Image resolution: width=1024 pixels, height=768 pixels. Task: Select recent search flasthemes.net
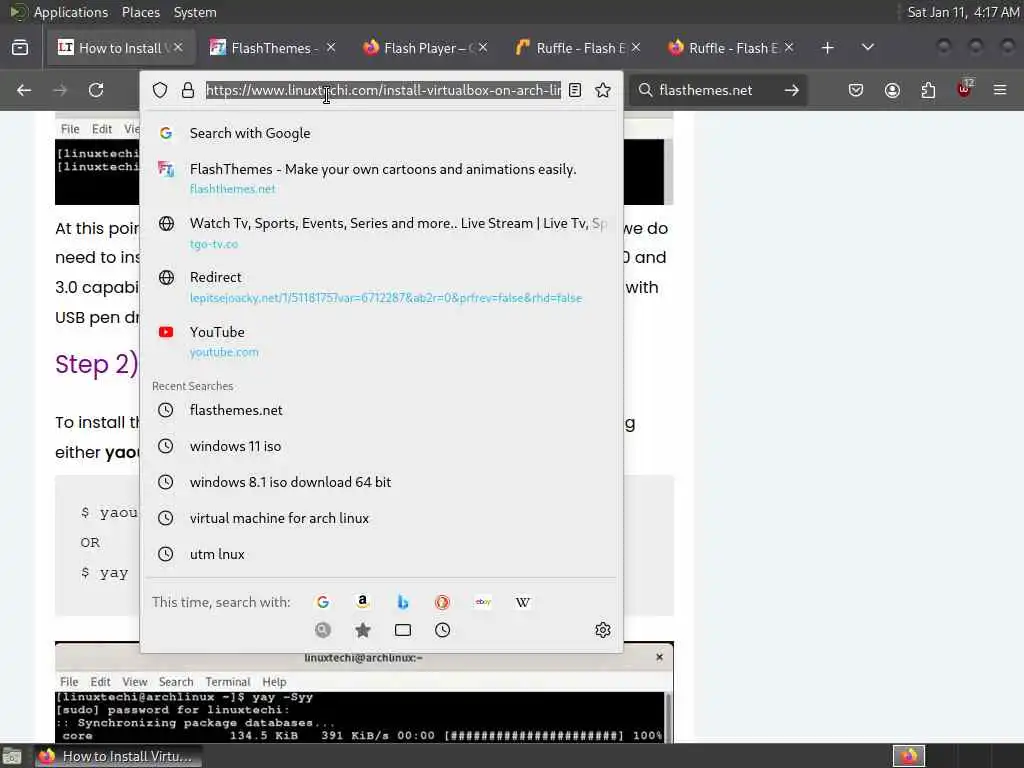pos(381,410)
